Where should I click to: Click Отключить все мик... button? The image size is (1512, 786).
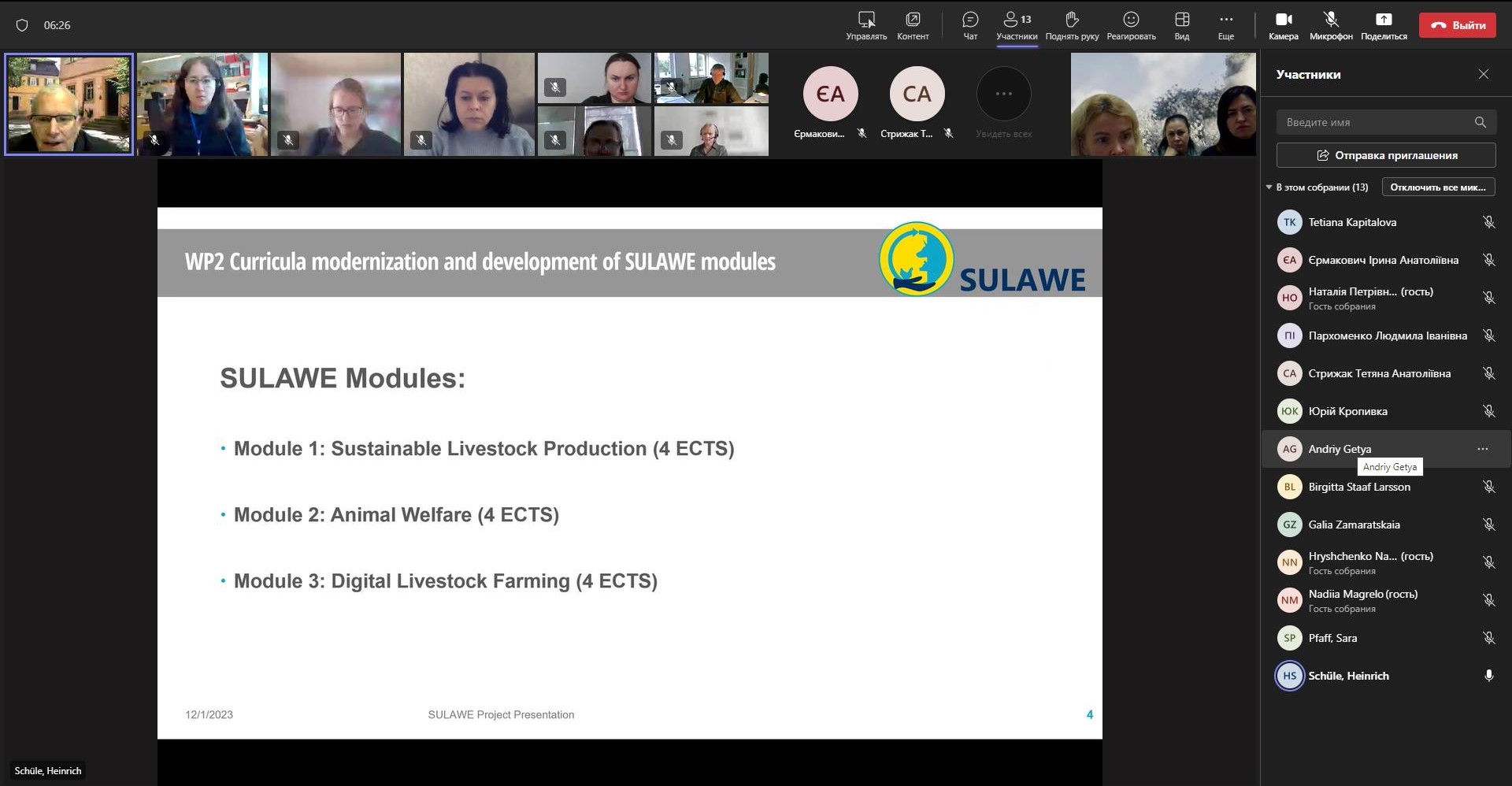[x=1438, y=187]
